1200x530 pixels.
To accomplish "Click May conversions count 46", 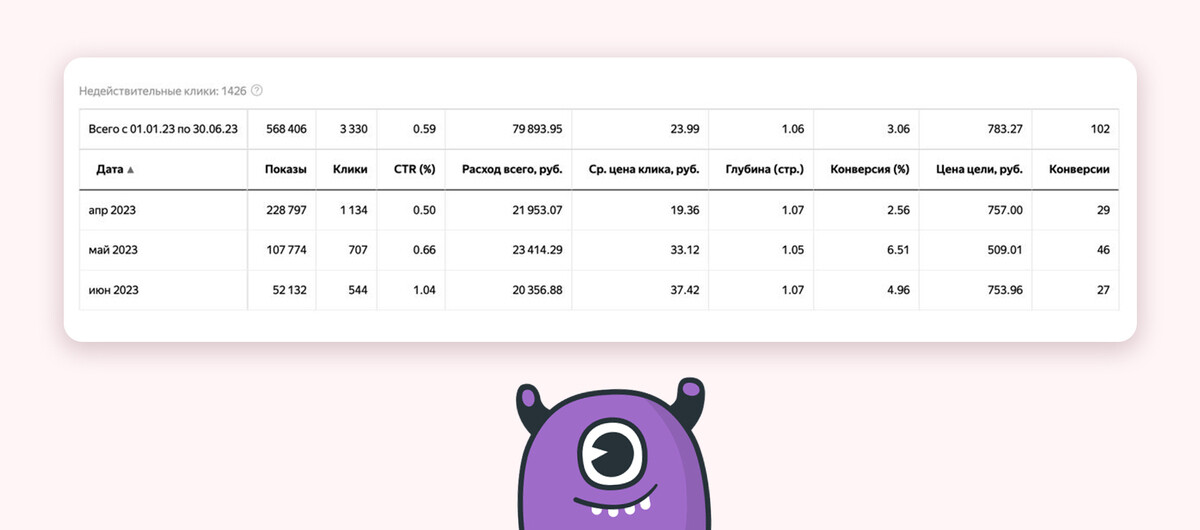I will (1103, 250).
